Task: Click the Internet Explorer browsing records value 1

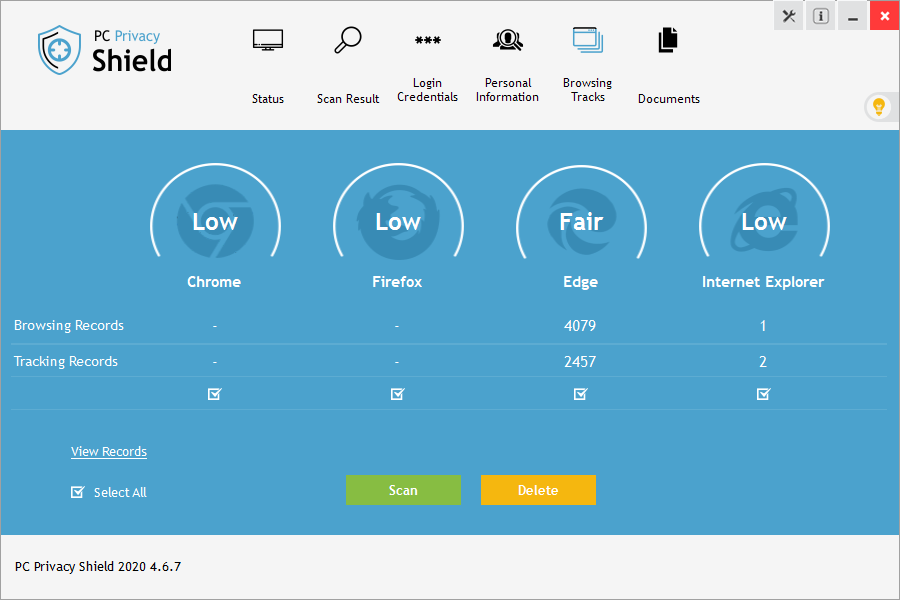Action: coord(763,326)
